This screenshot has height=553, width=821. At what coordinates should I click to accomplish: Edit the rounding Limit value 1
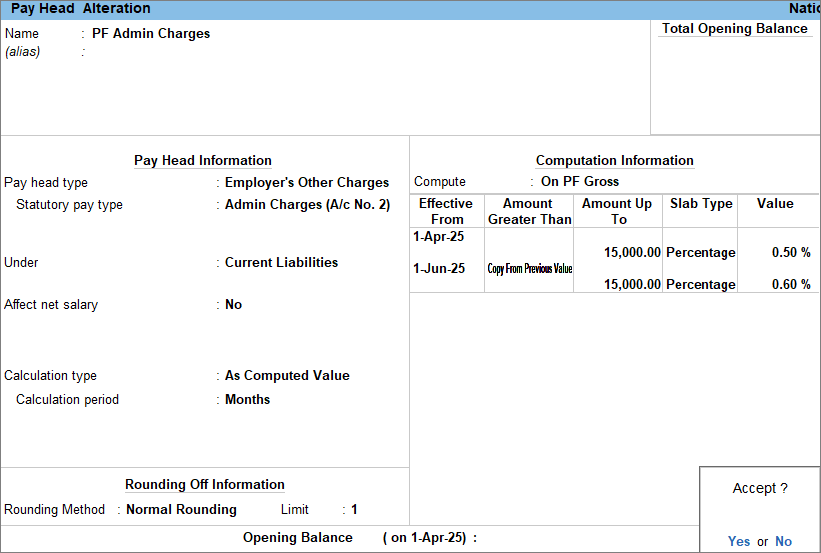pyautogui.click(x=354, y=510)
